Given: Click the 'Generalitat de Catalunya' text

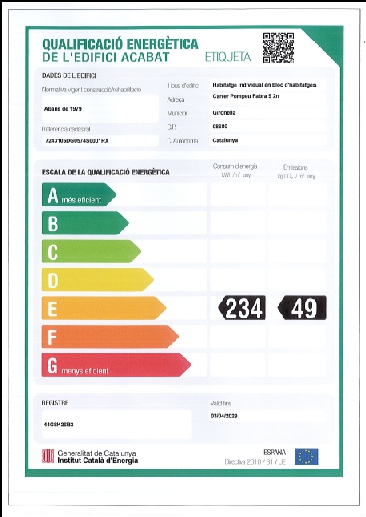Looking at the screenshot, I should (x=97, y=453).
